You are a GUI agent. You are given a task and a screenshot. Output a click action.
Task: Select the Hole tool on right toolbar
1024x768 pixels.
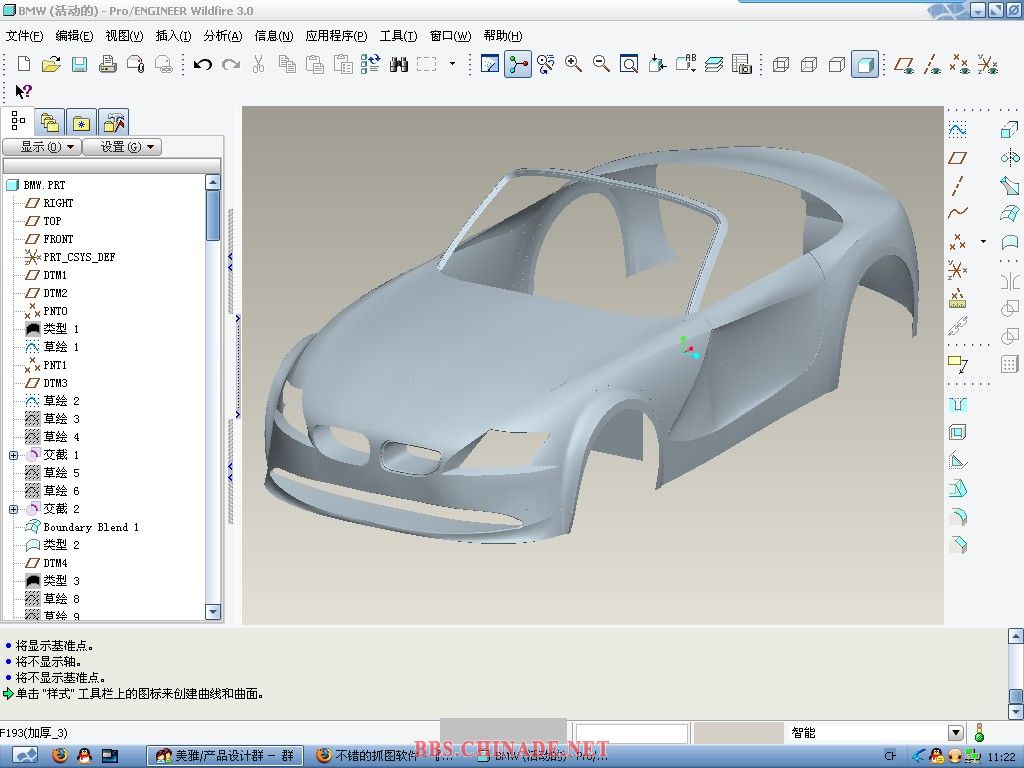coord(957,405)
